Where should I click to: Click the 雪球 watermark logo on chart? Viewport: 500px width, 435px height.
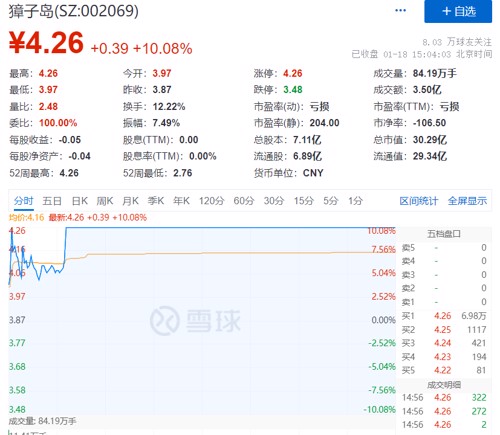(x=195, y=320)
